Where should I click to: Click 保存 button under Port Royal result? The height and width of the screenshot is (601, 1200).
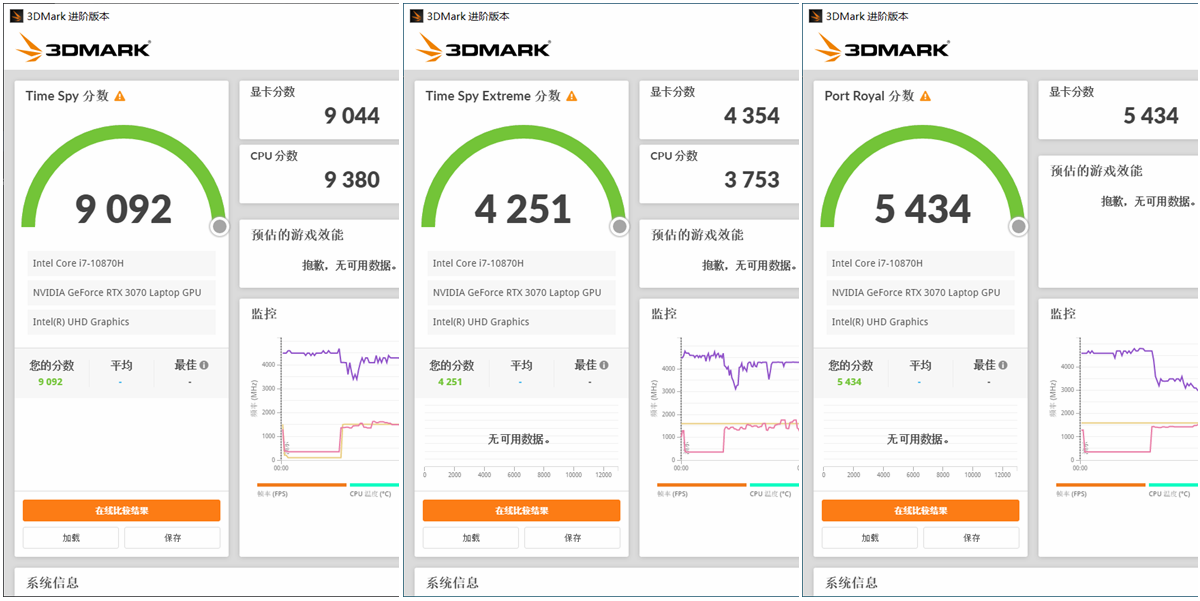[971, 538]
